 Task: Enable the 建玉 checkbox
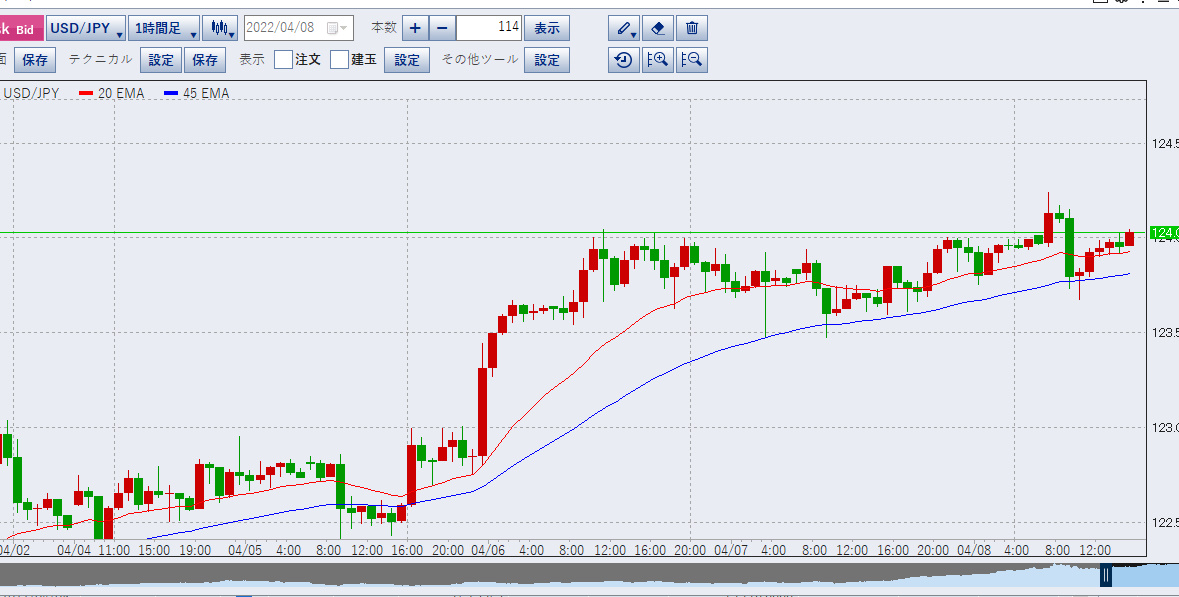[340, 60]
